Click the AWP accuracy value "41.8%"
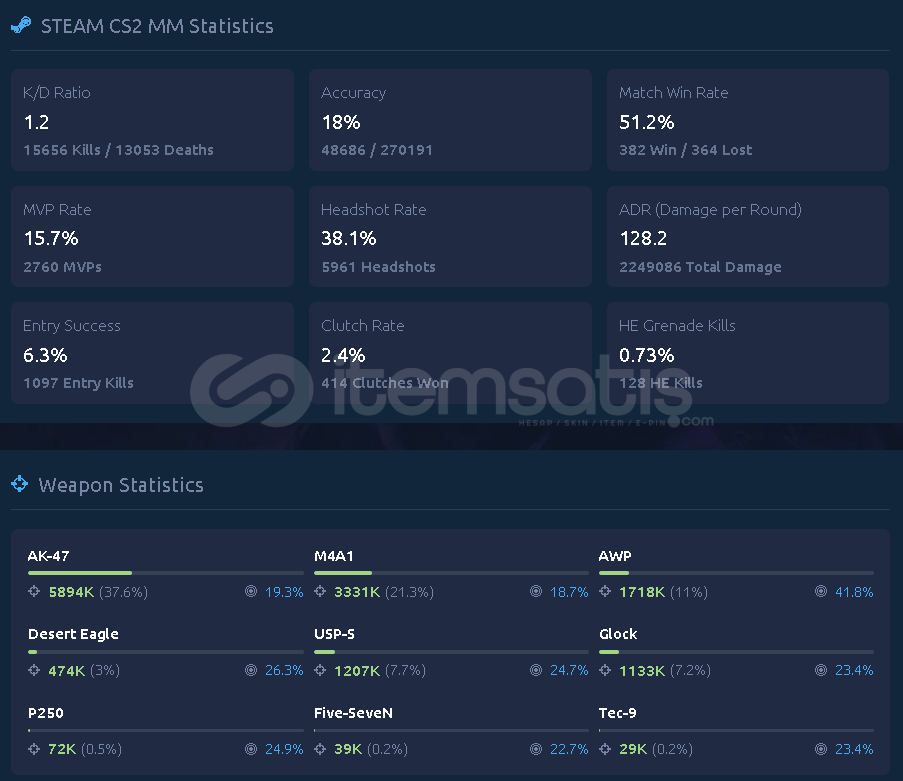 [x=854, y=592]
